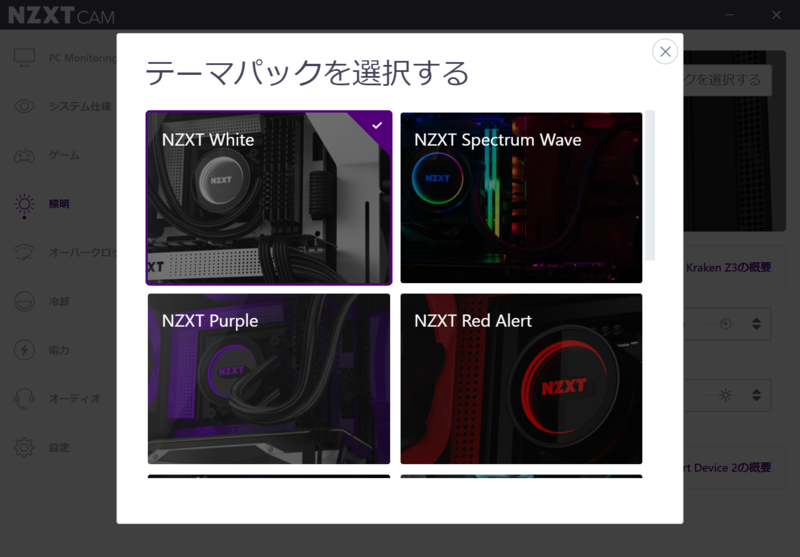Pick the NZXT Purple theme pack
Screen dimensions: 800x557
pos(269,378)
